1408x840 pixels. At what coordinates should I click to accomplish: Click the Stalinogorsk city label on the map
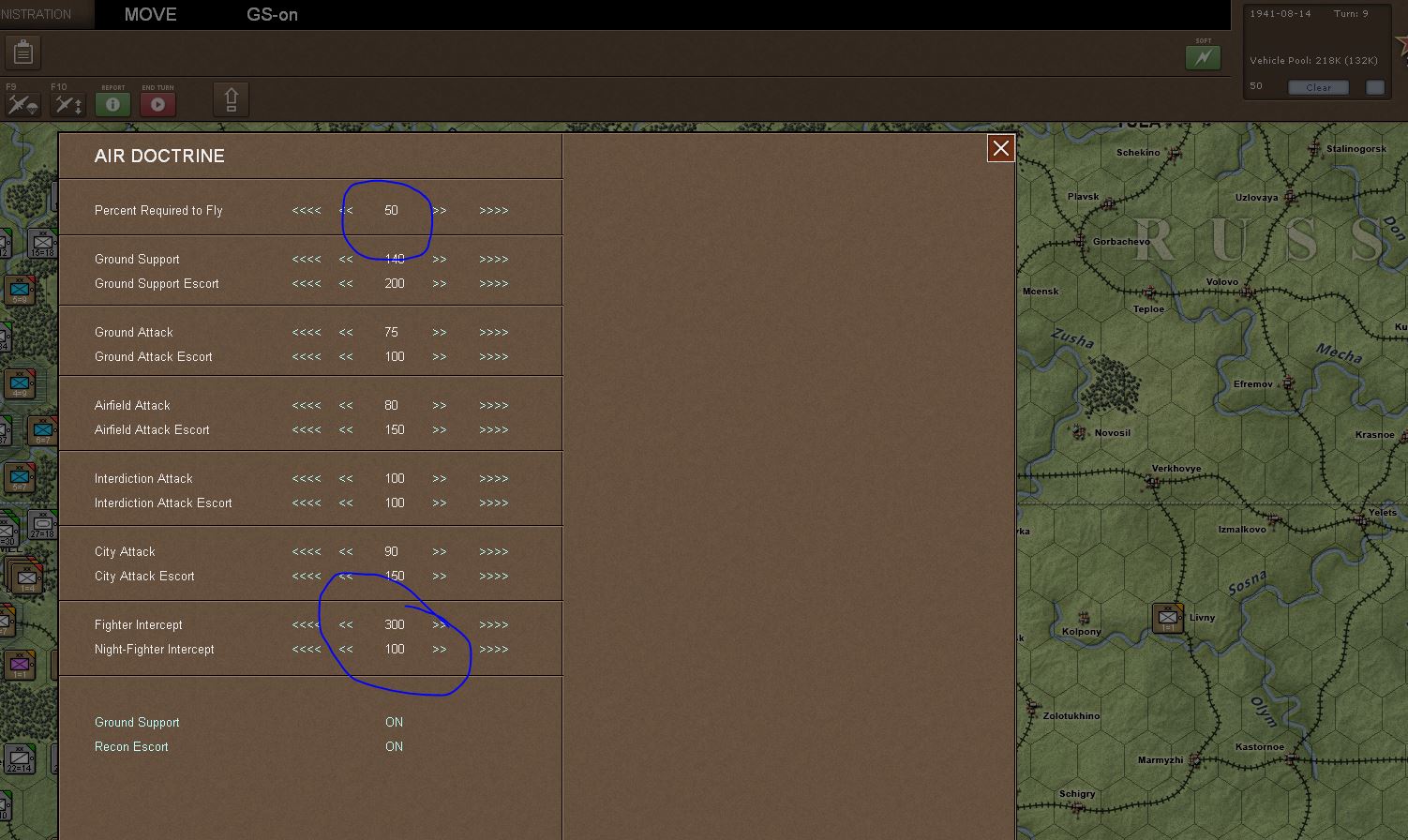point(1356,149)
